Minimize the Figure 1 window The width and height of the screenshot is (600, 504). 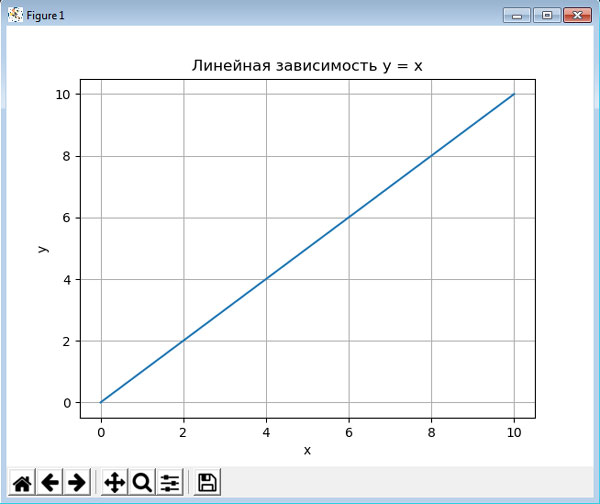517,15
